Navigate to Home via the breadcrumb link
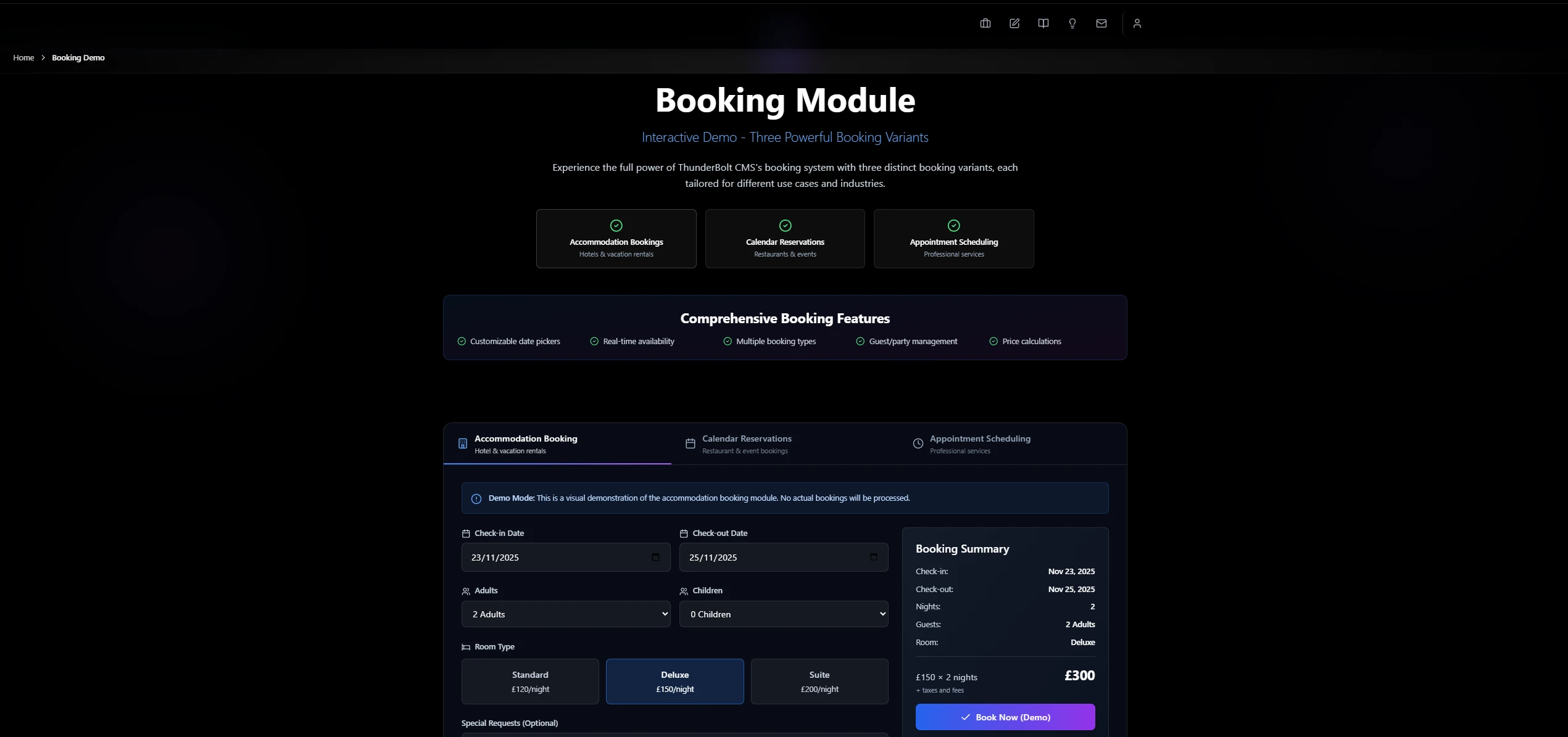 click(x=23, y=57)
